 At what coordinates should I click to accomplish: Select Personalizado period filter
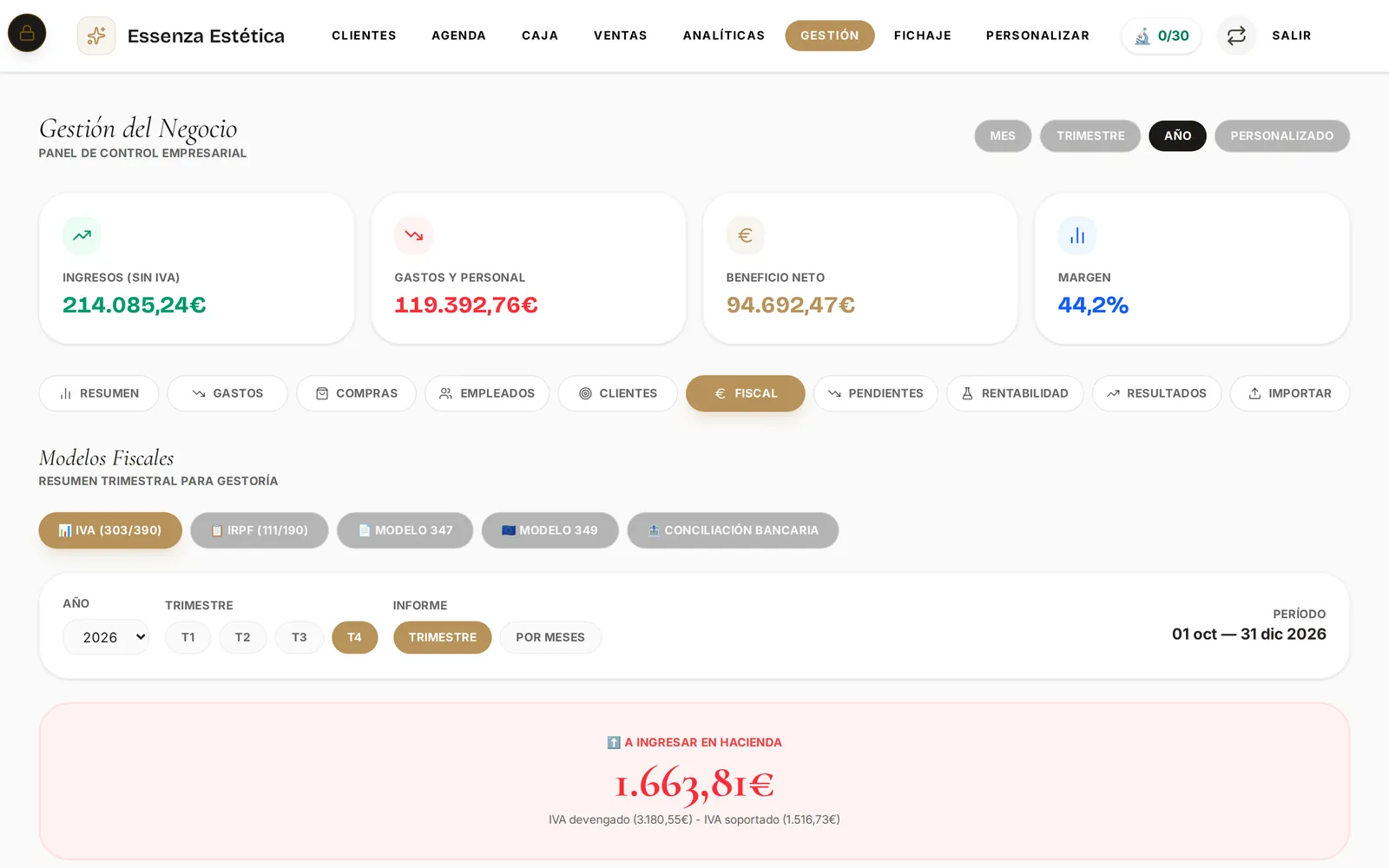pos(1282,136)
